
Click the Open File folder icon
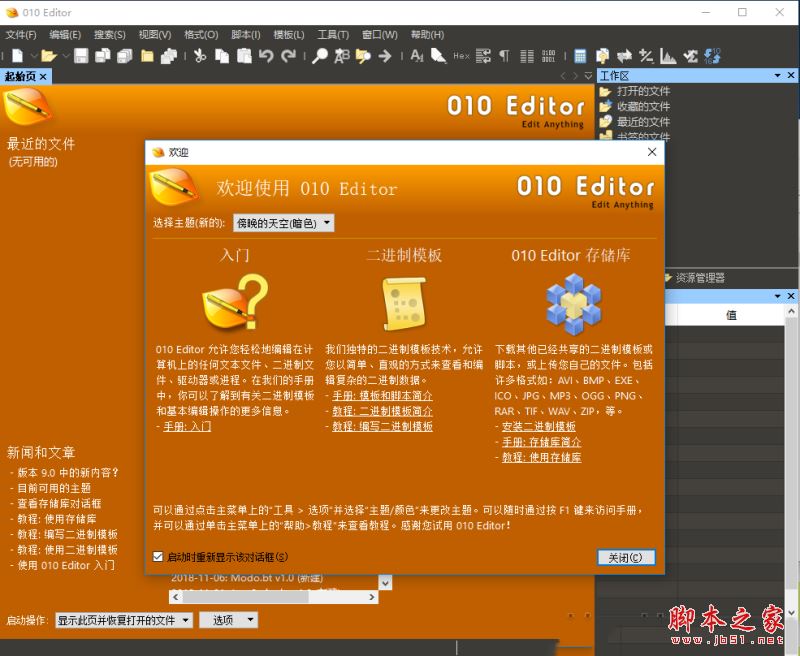48,55
